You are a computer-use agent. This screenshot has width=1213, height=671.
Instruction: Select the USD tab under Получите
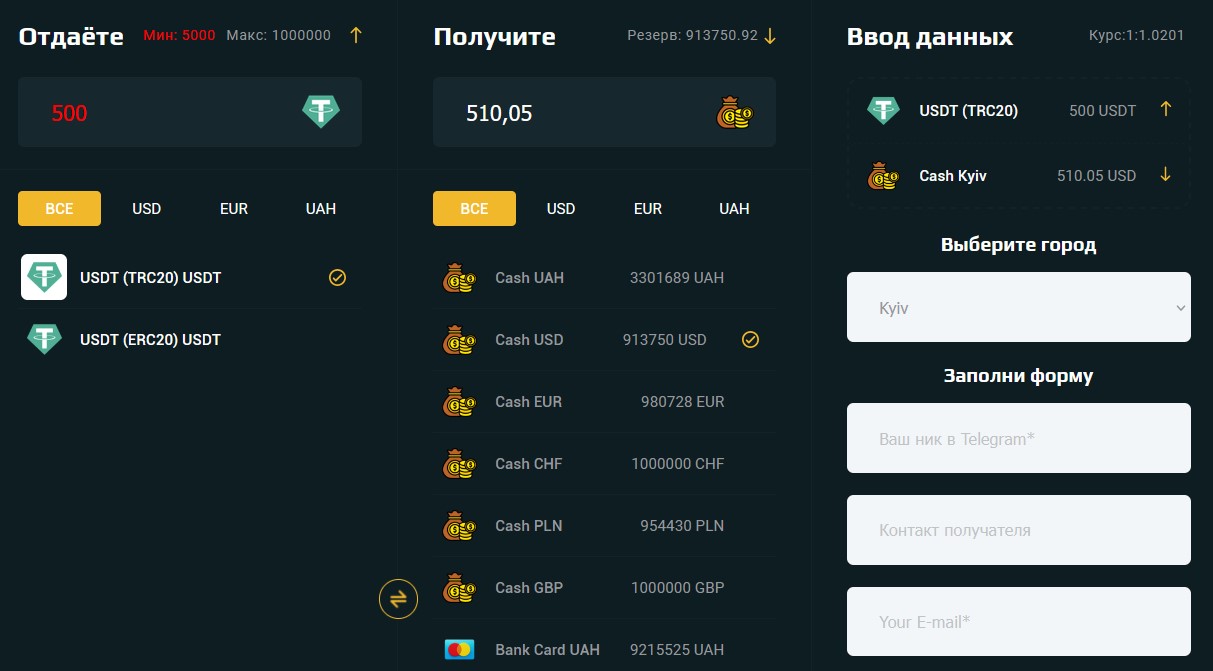(561, 208)
